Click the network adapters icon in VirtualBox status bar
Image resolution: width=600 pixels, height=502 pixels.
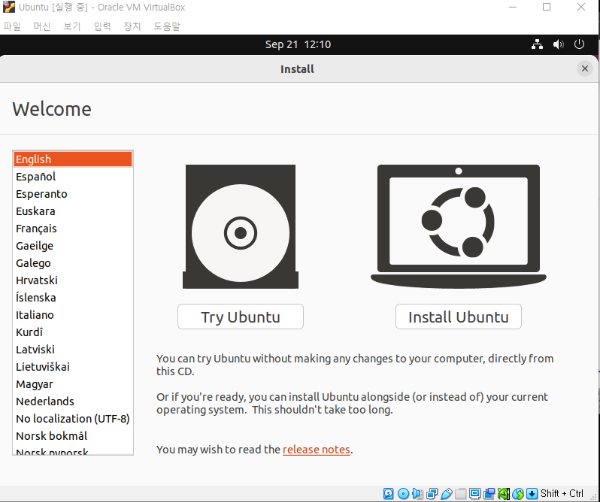(x=432, y=494)
